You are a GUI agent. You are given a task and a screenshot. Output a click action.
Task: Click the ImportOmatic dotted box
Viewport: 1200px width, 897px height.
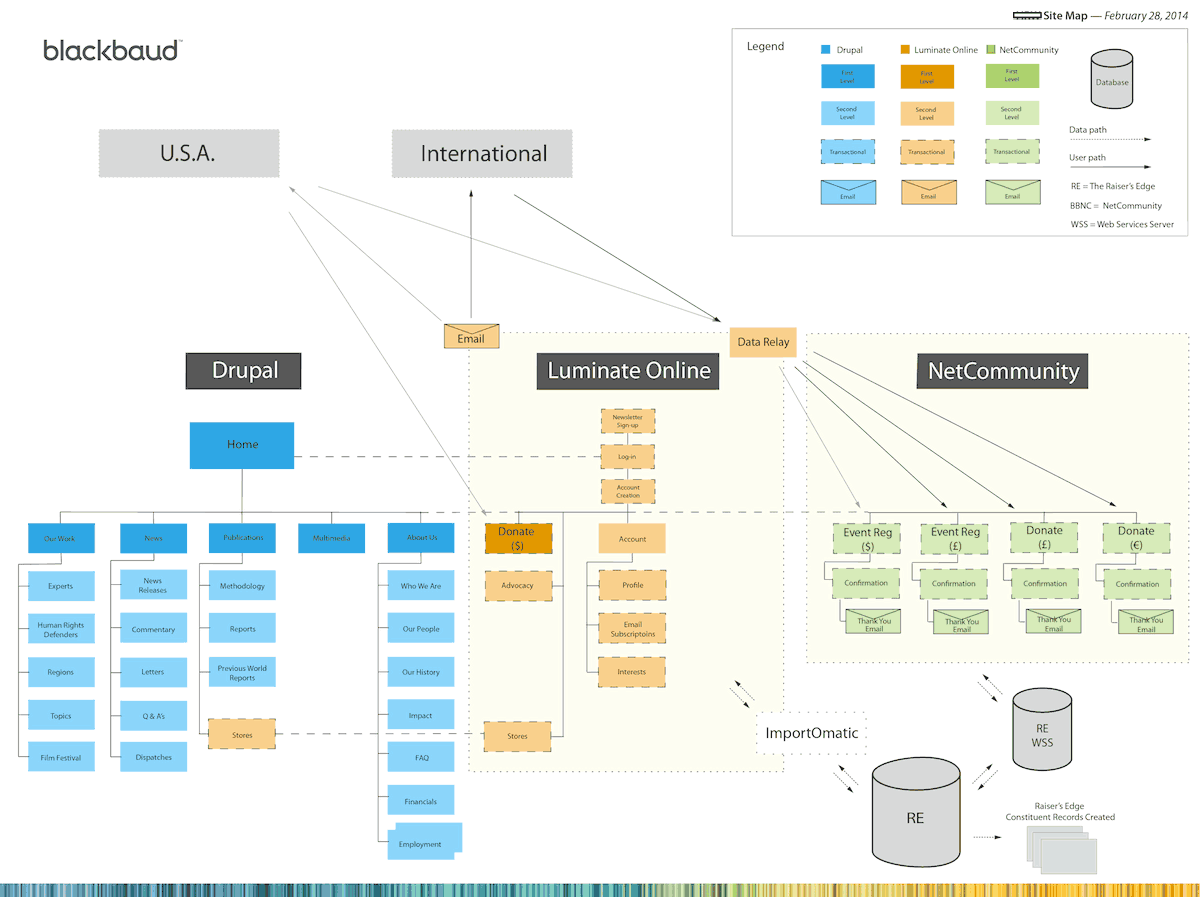tap(812, 733)
